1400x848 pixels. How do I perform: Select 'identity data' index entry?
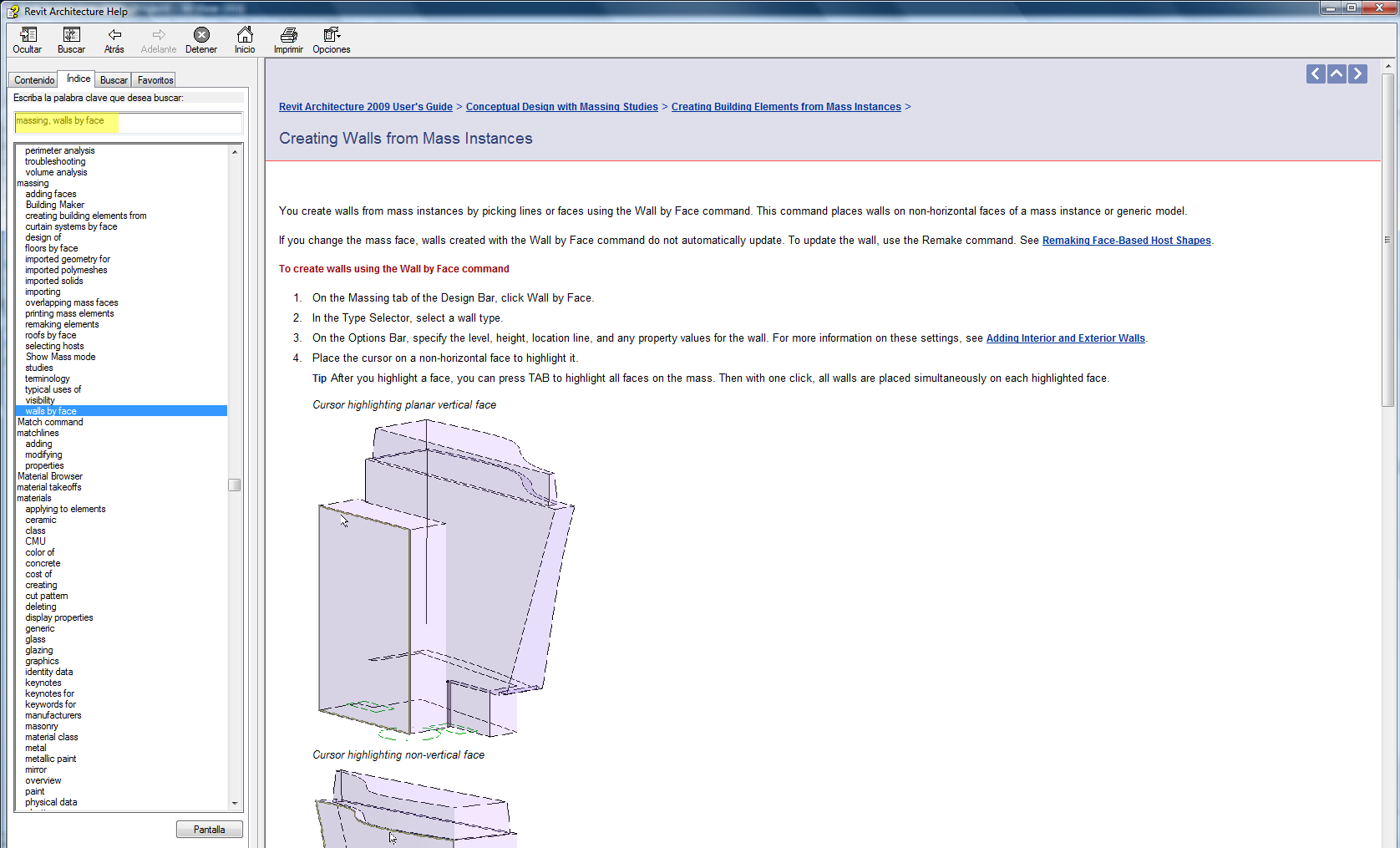click(x=49, y=672)
